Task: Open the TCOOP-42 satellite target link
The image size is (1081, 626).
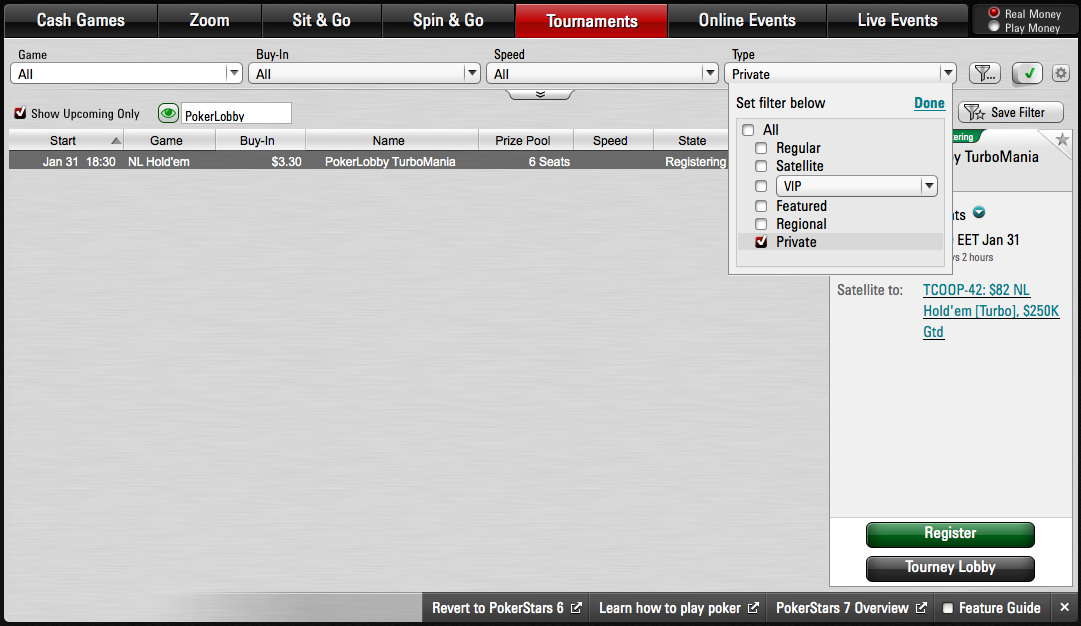Action: (x=991, y=311)
